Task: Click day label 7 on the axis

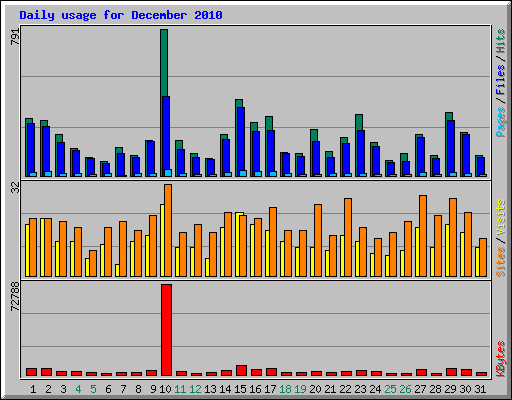Action: point(123,389)
